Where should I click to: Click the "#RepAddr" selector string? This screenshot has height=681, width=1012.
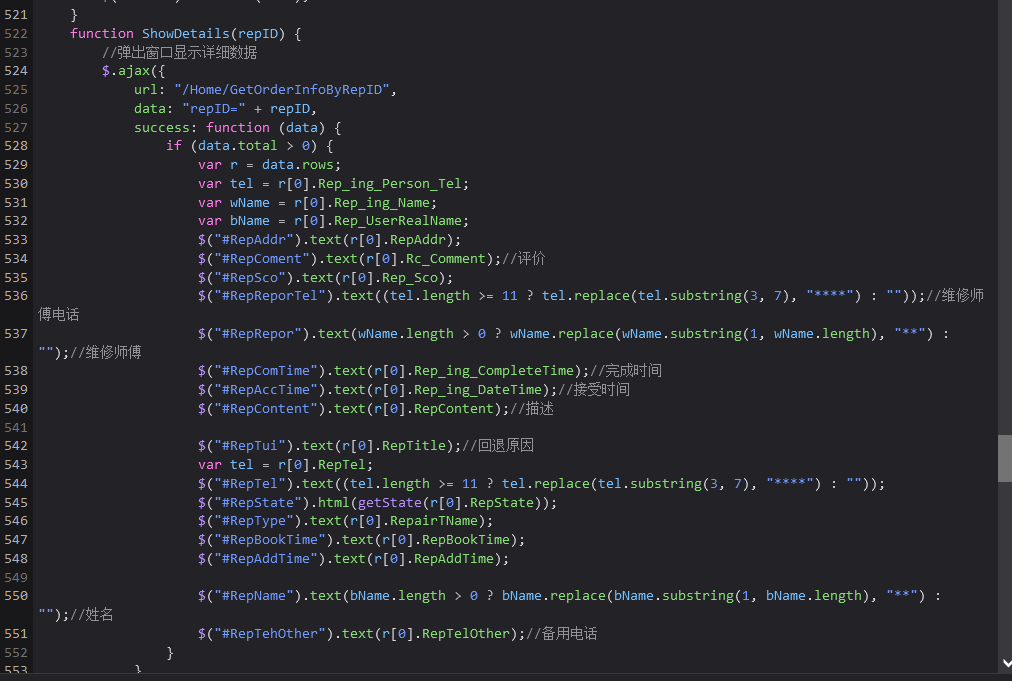click(254, 239)
